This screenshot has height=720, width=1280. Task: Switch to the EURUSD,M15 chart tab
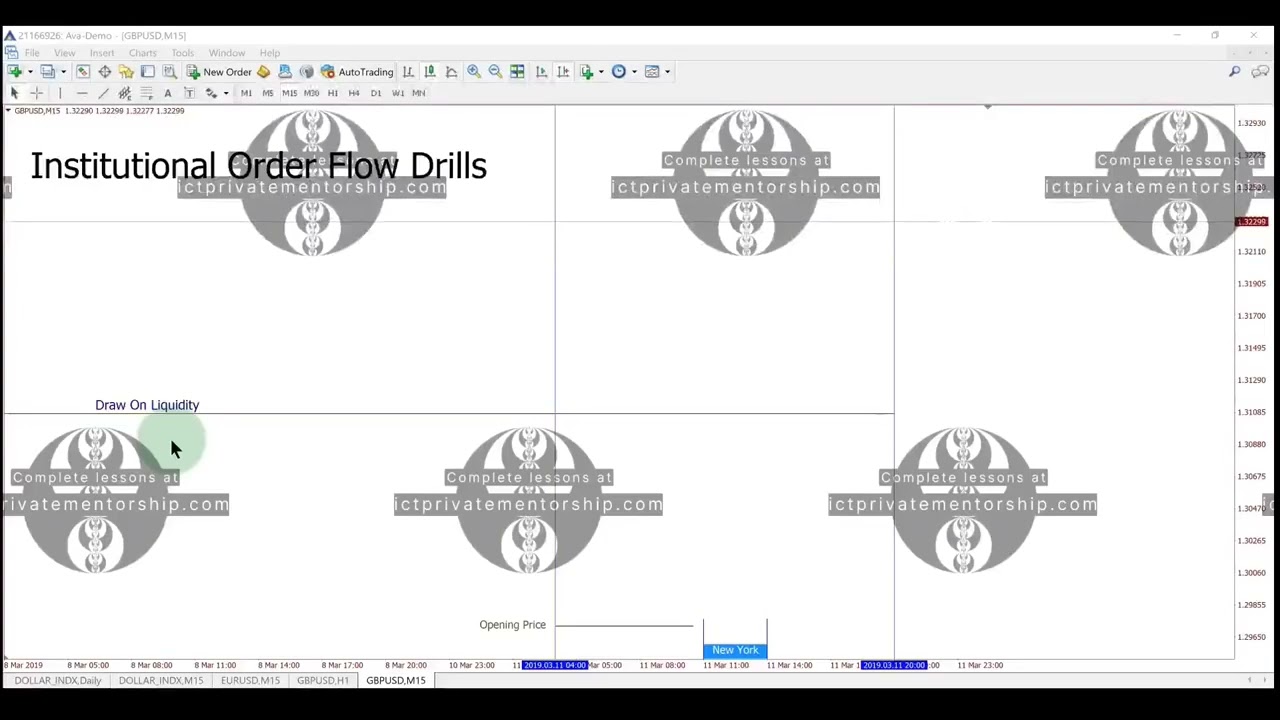[250, 681]
